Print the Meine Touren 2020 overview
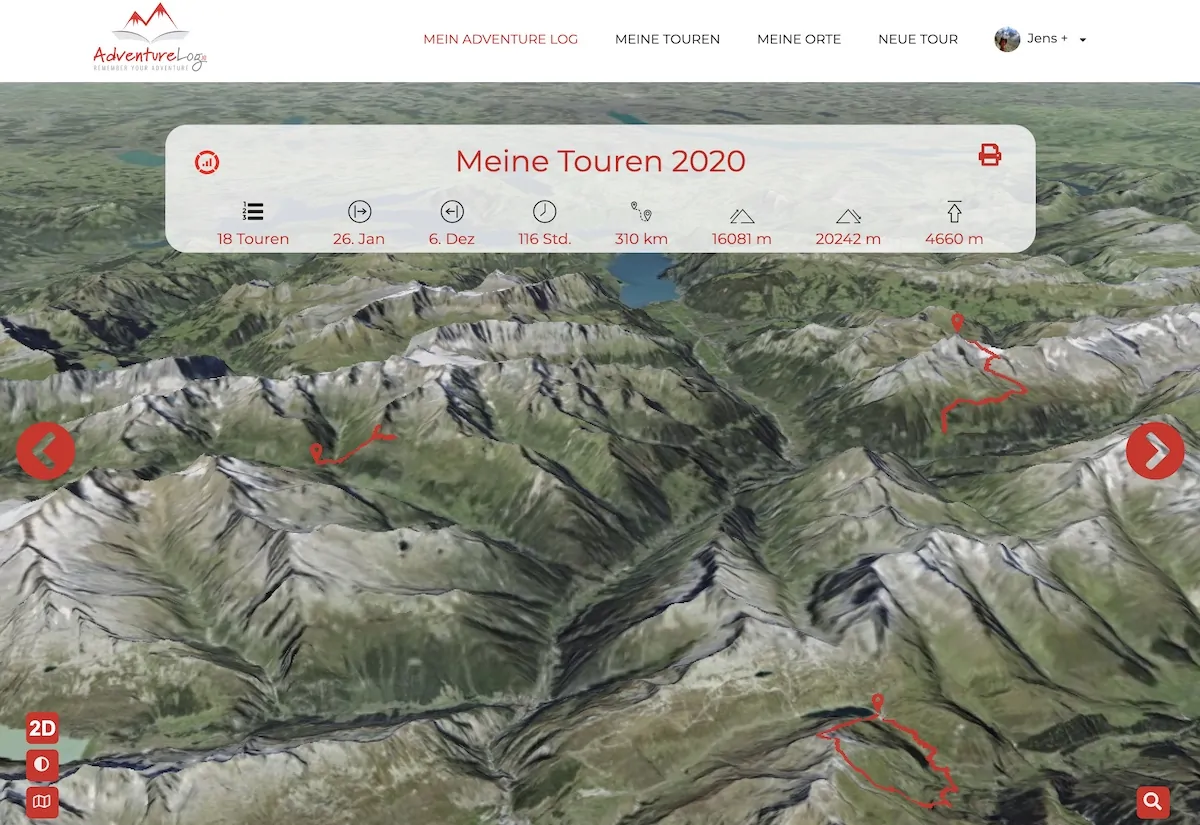Image resolution: width=1200 pixels, height=825 pixels. coord(990,155)
